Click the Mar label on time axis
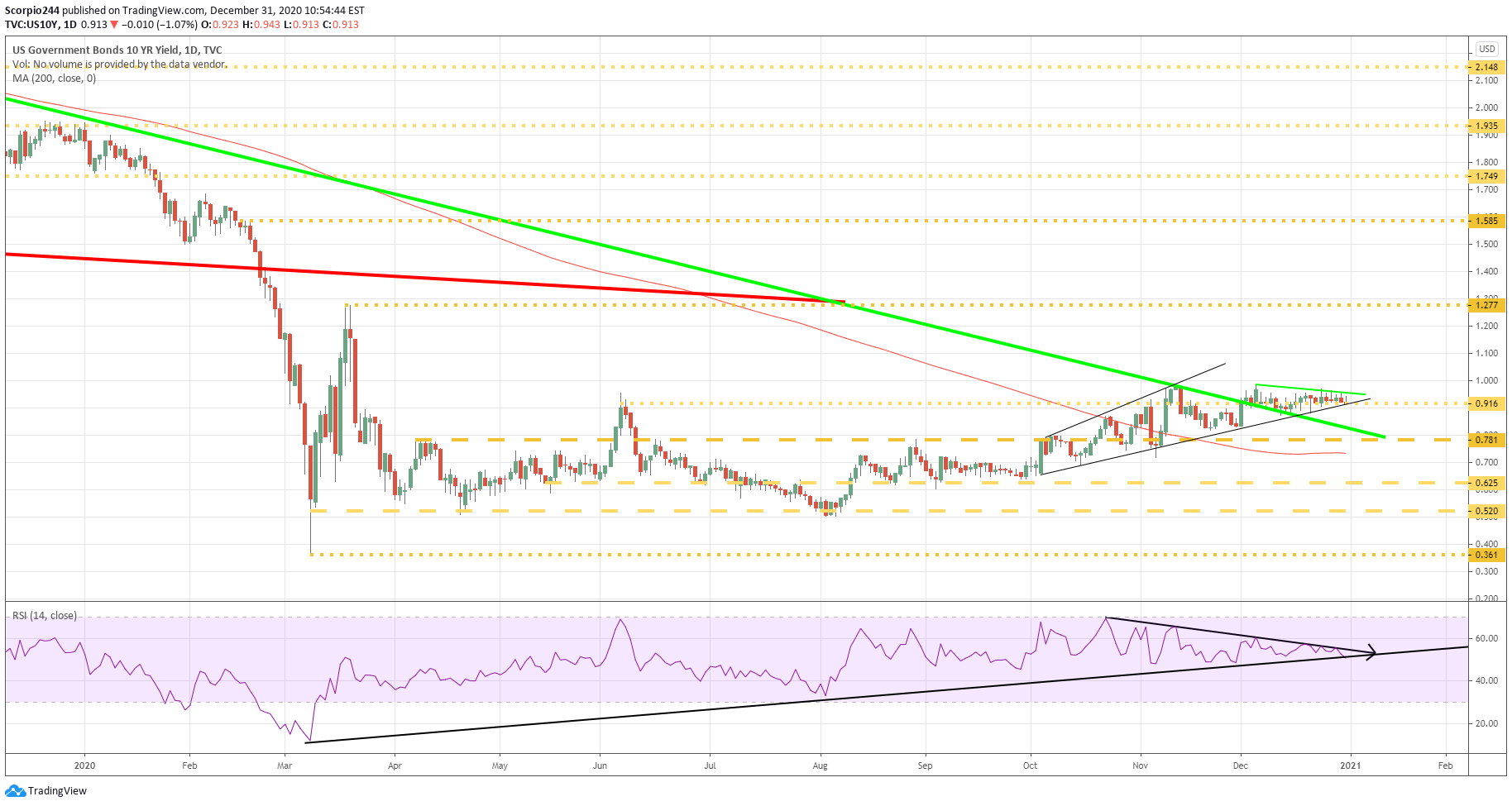Screen dimensions: 1512x806 click(285, 765)
